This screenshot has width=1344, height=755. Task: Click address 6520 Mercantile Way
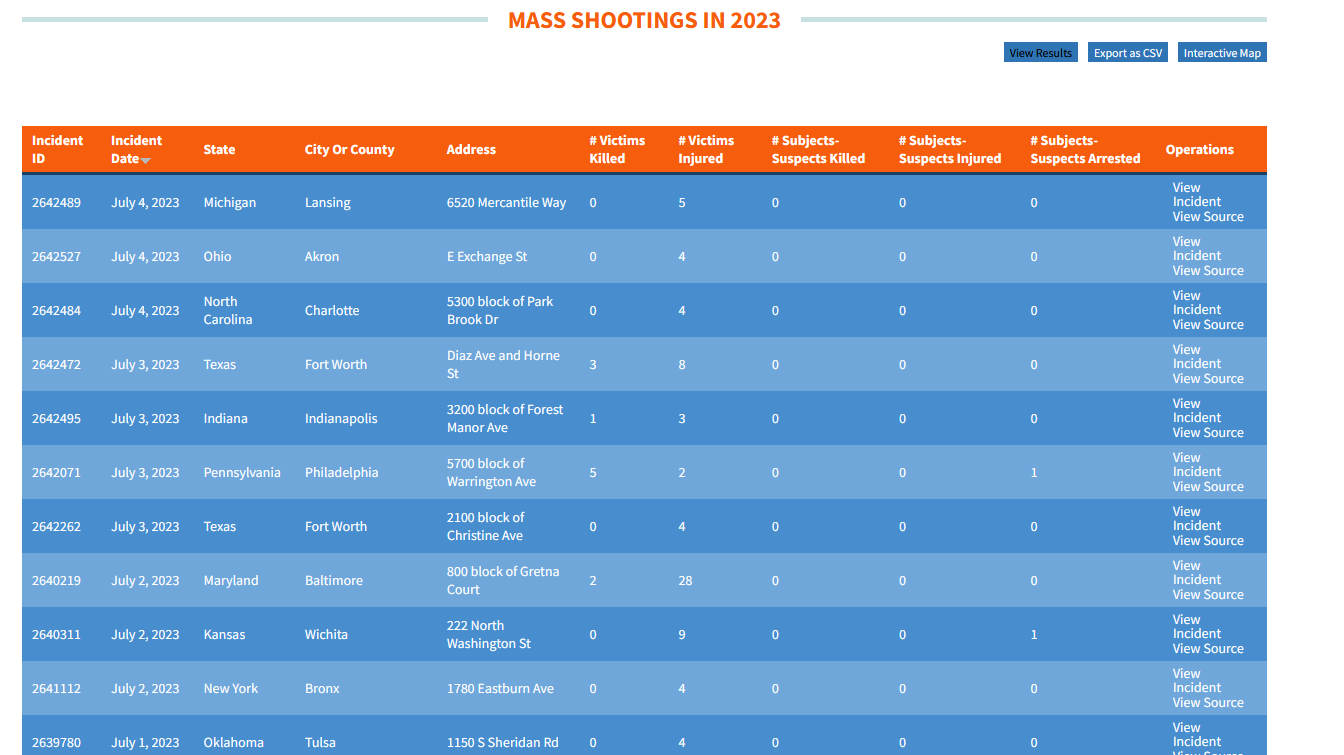(506, 203)
